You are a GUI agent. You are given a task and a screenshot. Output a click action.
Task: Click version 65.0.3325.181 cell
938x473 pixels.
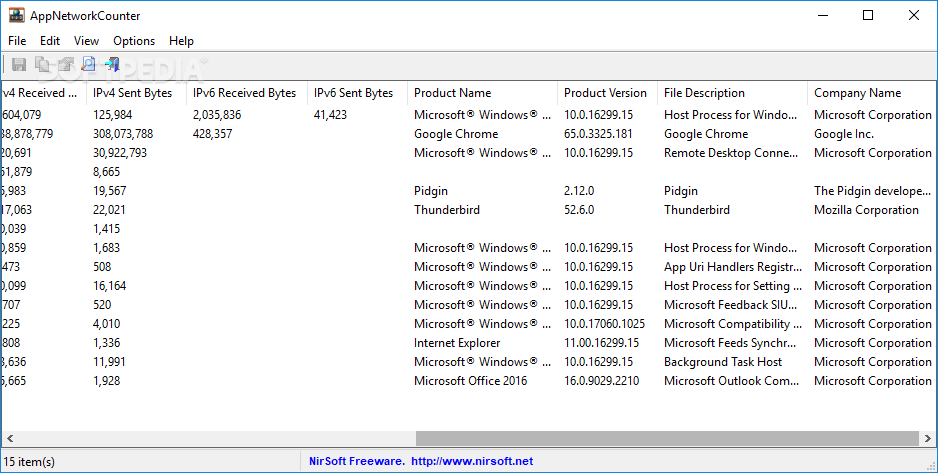(598, 134)
